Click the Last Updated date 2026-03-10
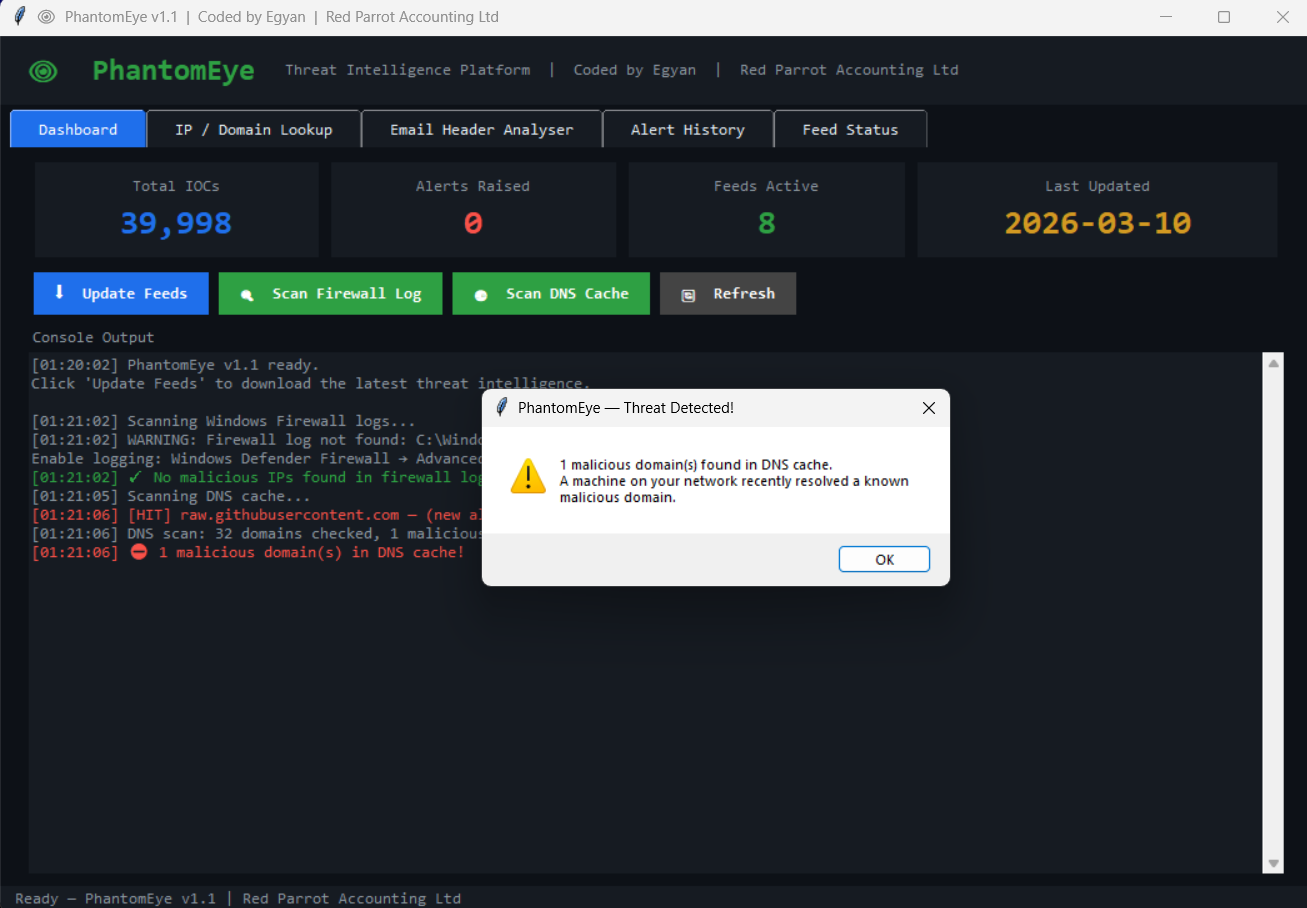The height and width of the screenshot is (908, 1307). (1097, 223)
